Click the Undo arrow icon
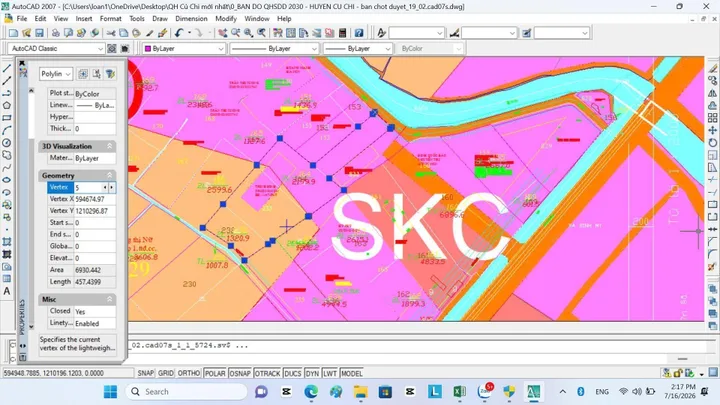 click(x=179, y=33)
